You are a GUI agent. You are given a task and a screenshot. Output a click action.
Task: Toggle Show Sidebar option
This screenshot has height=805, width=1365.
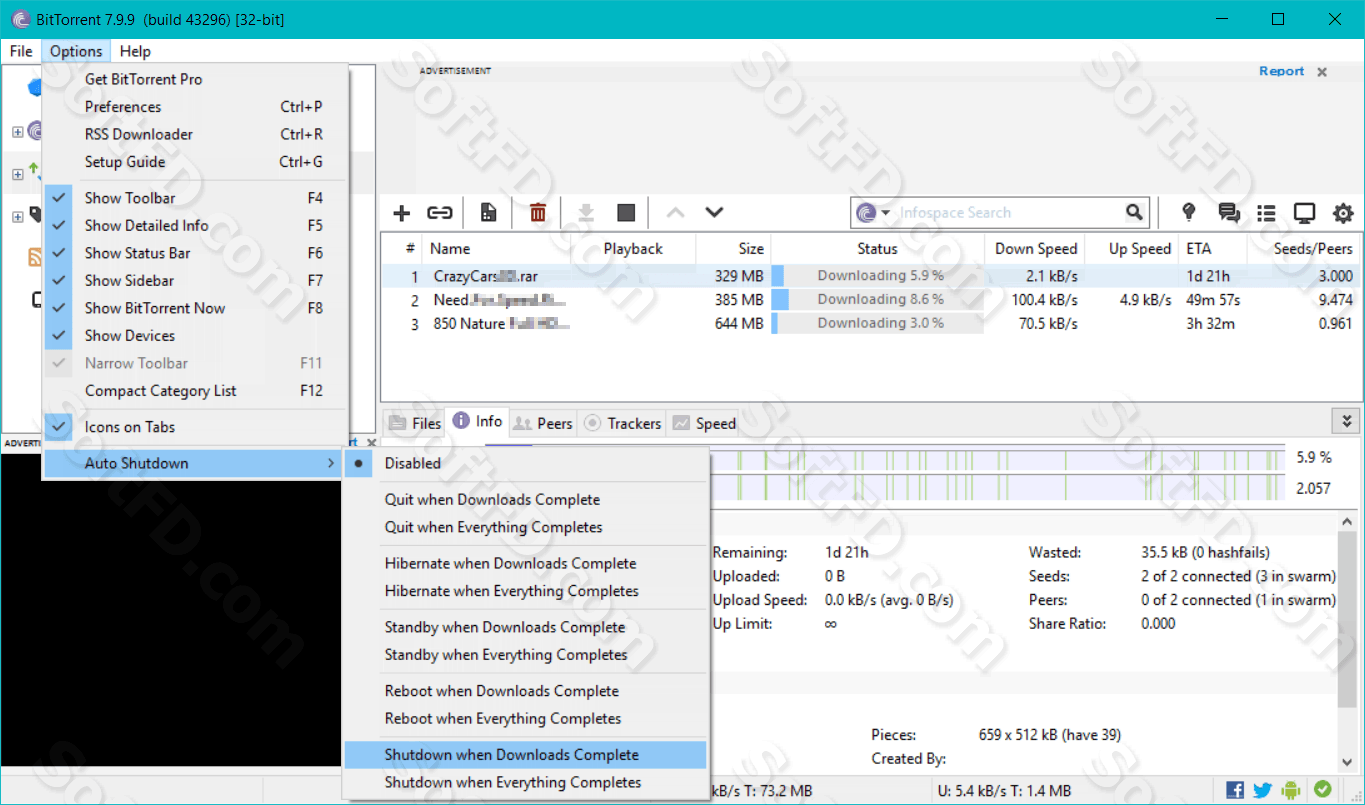pyautogui.click(x=195, y=281)
